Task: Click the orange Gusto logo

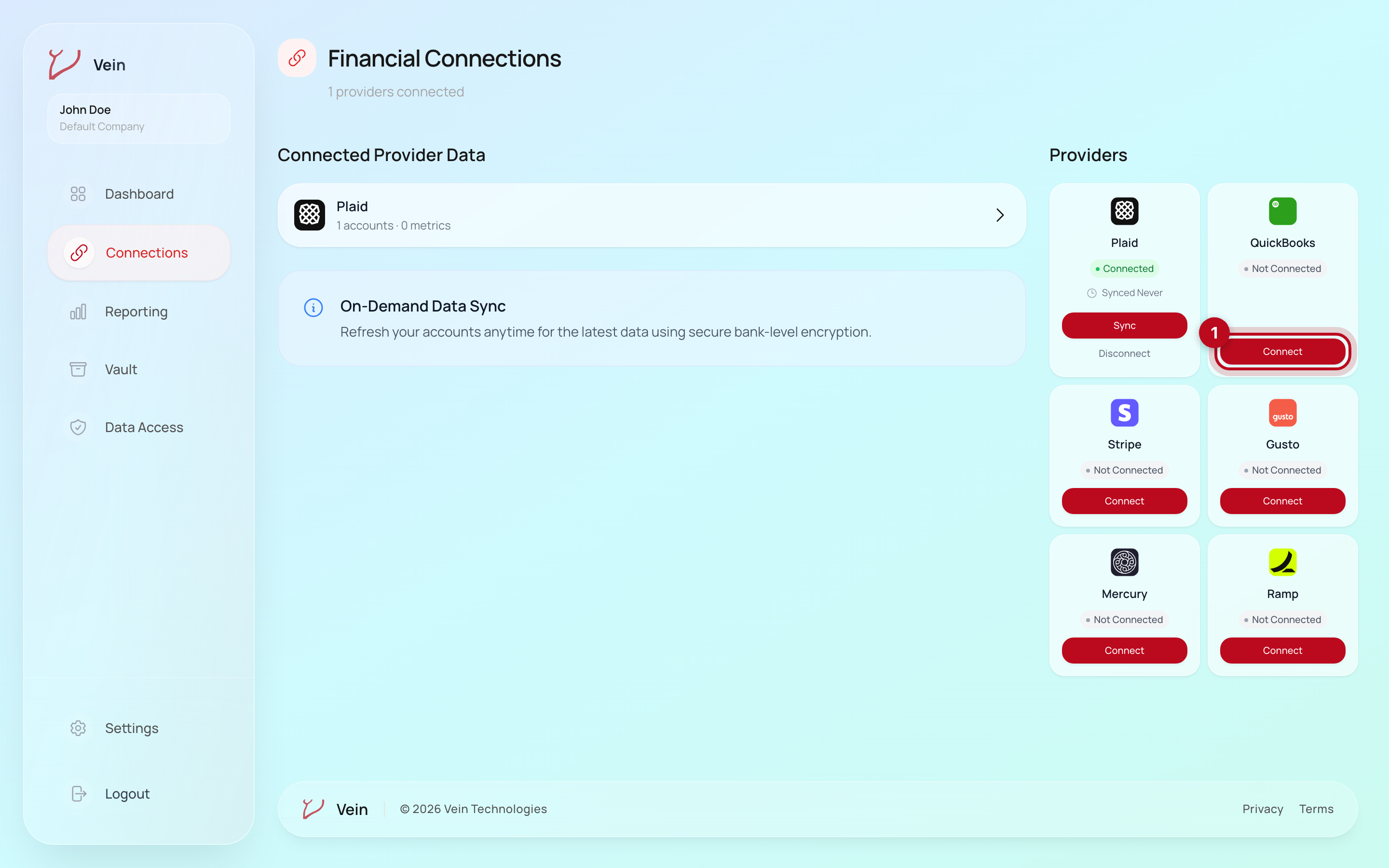Action: click(x=1282, y=413)
